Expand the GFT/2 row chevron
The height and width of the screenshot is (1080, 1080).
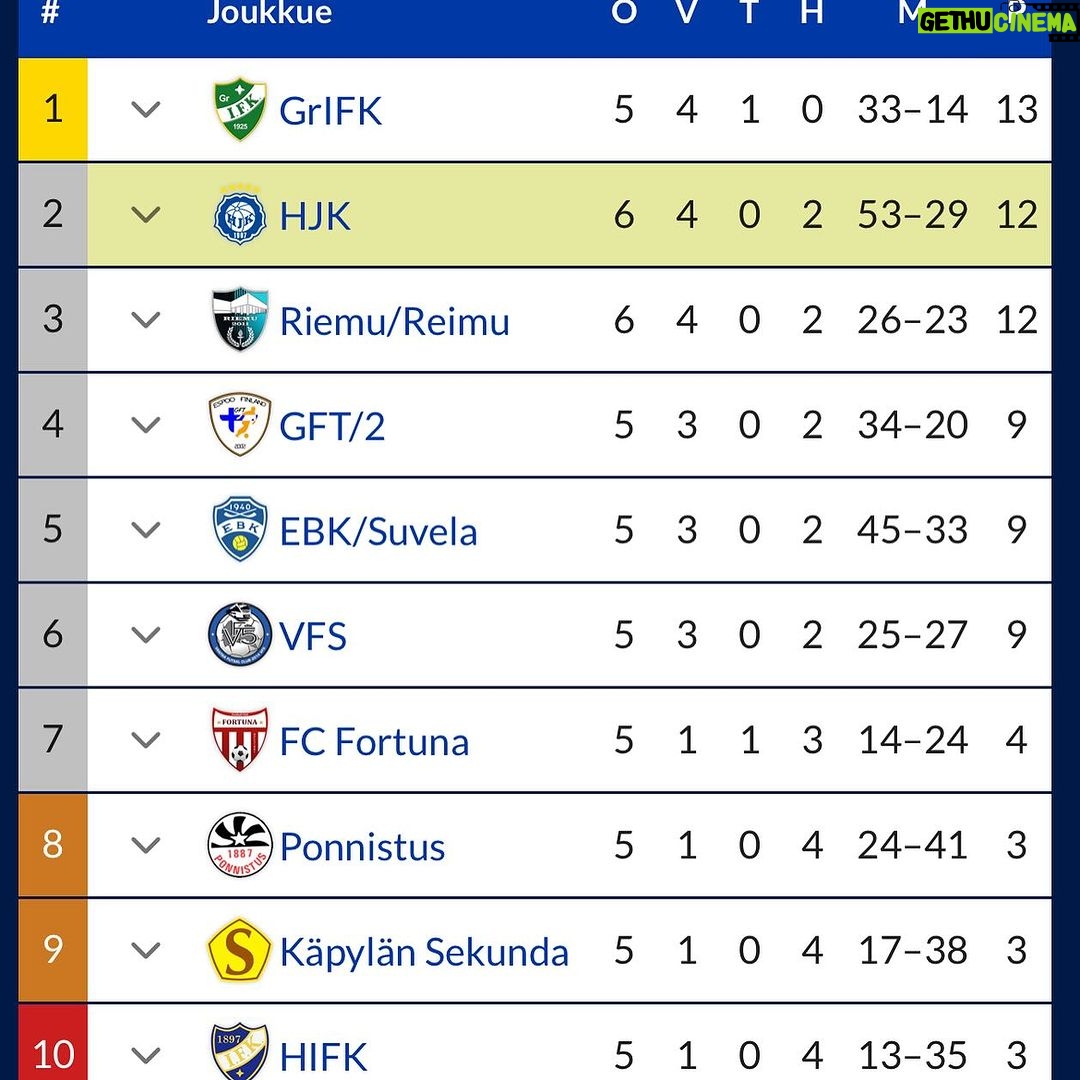click(x=145, y=425)
